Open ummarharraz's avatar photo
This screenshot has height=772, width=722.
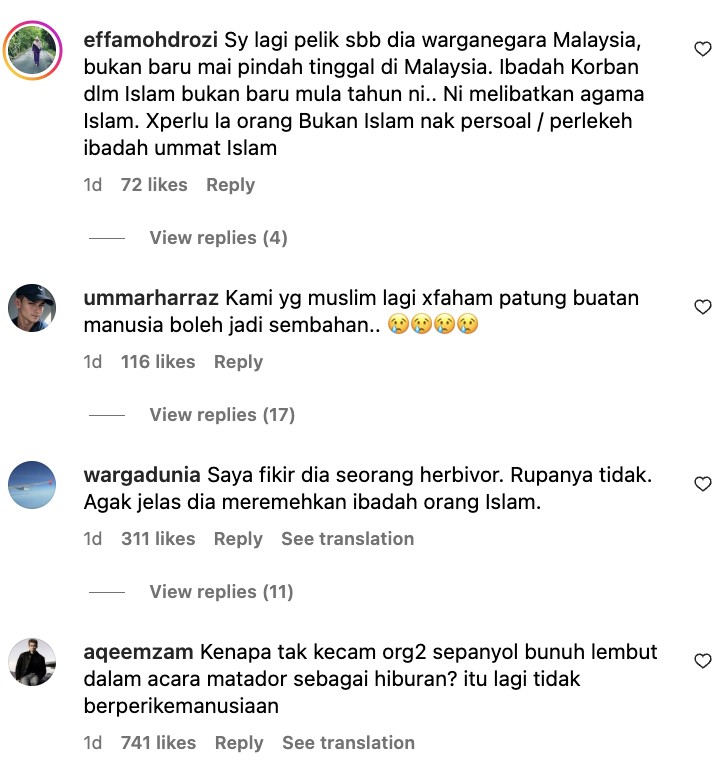click(x=32, y=308)
